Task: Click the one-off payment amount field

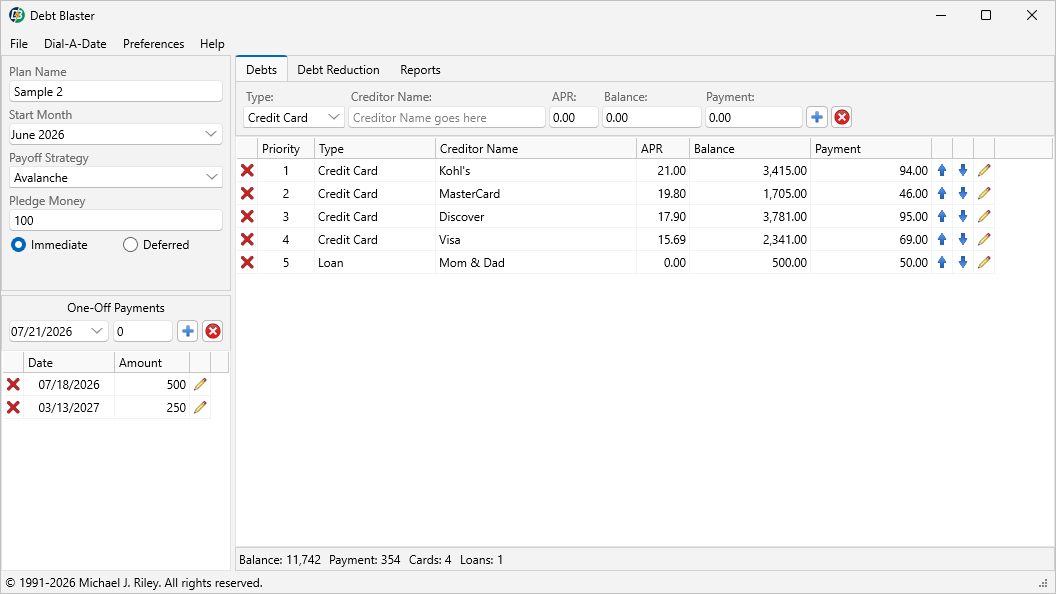Action: (143, 331)
